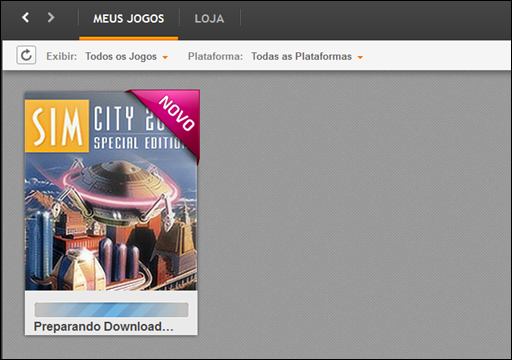The image size is (512, 360).
Task: Go forward with the right arrow
Action: point(50,17)
